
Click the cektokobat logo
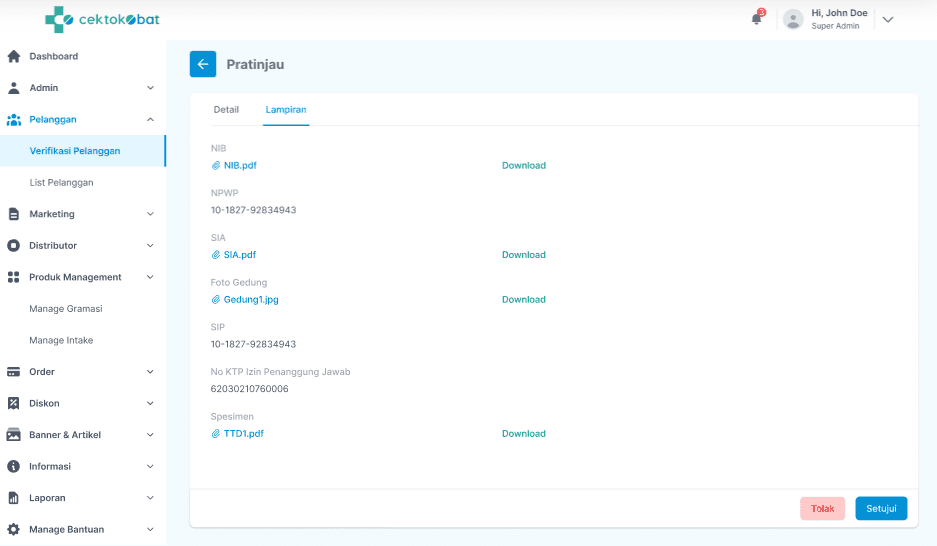tap(102, 19)
